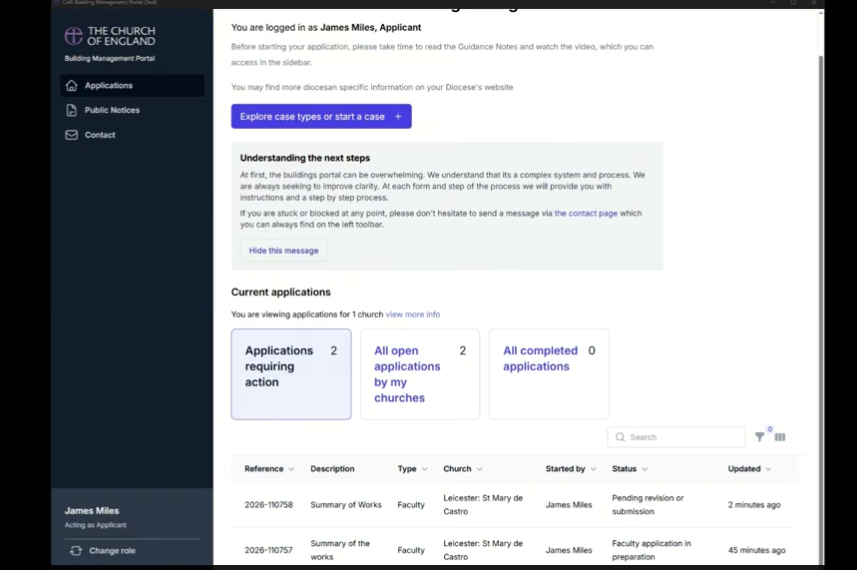
Task: Click the search magnifier icon
Action: pos(620,437)
